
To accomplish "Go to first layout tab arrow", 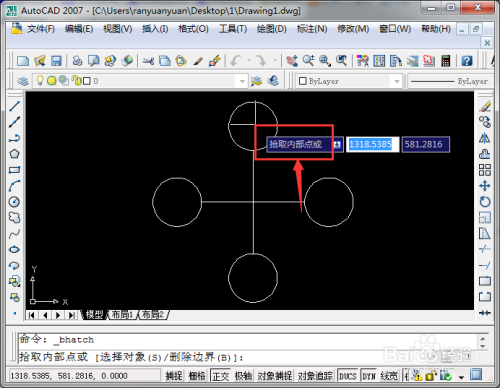I will 32,315.
